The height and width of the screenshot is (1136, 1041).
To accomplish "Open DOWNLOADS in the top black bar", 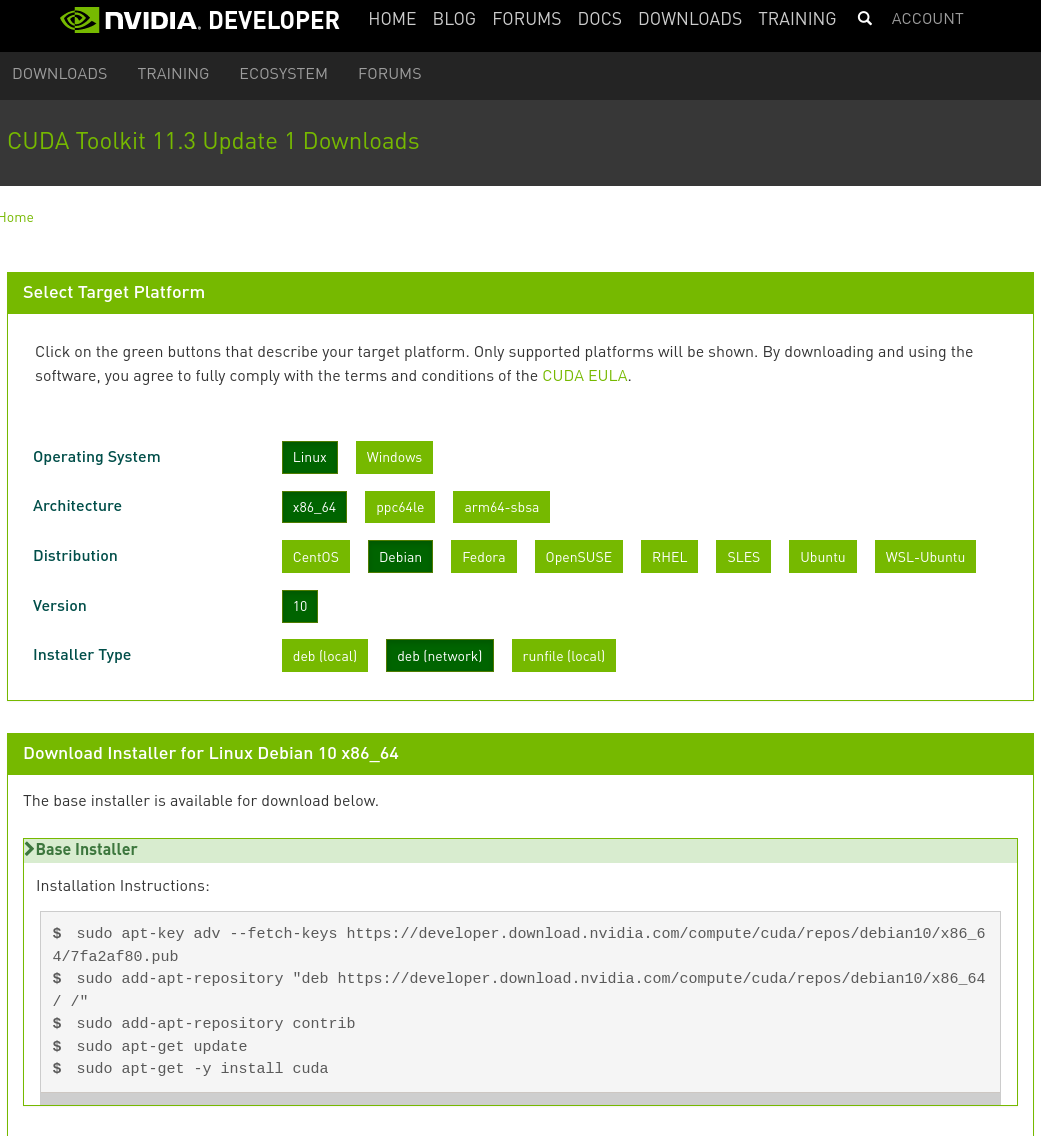I will pos(690,19).
